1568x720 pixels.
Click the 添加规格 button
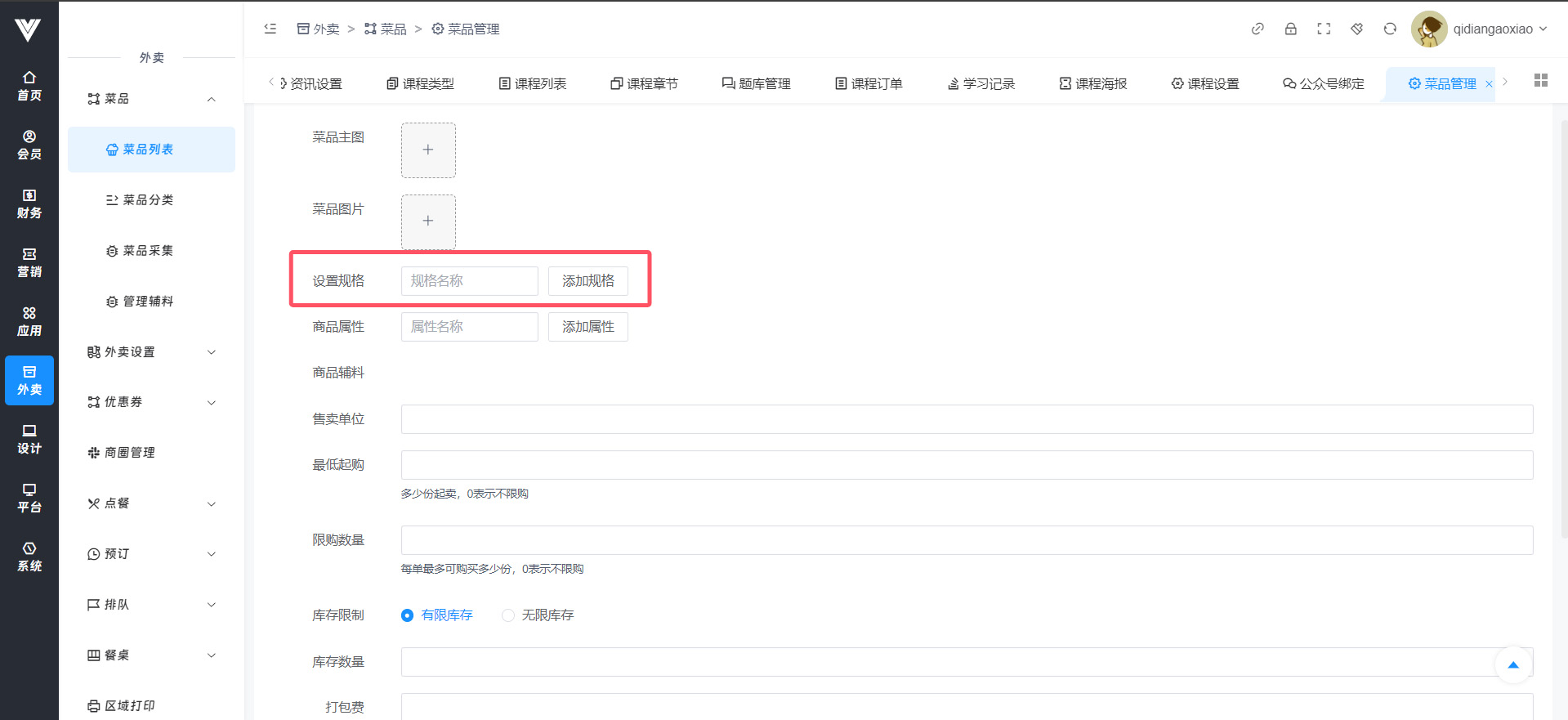click(x=587, y=281)
